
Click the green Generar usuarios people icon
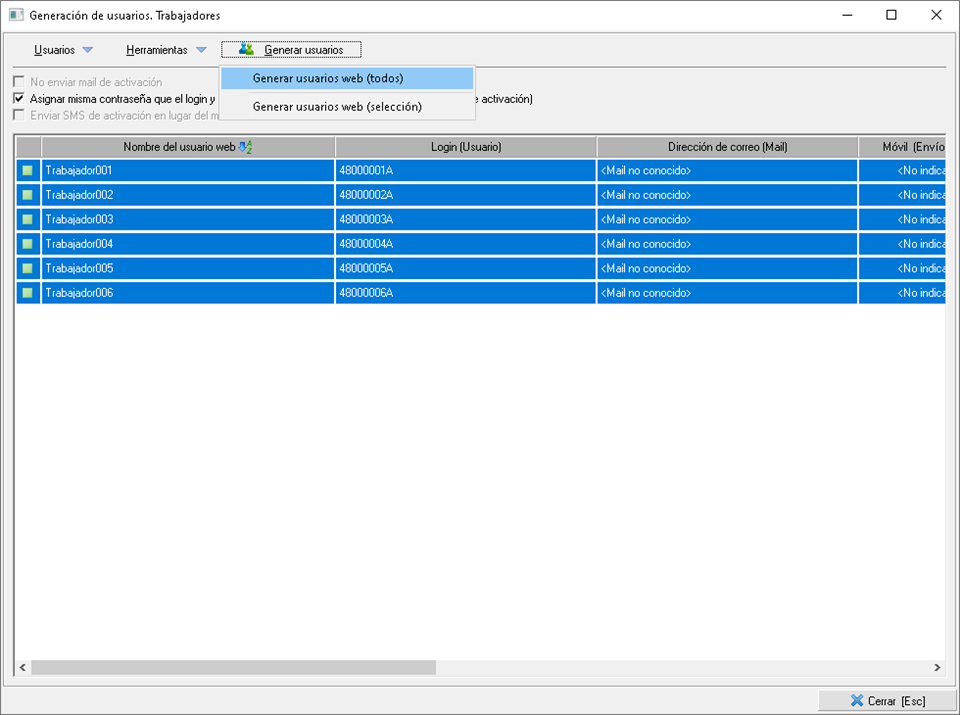(x=246, y=49)
